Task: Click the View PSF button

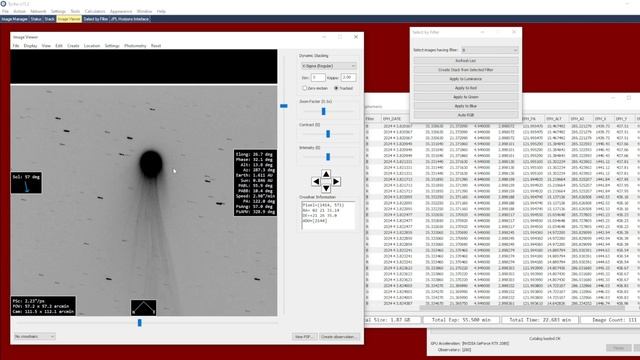Action: [304, 337]
